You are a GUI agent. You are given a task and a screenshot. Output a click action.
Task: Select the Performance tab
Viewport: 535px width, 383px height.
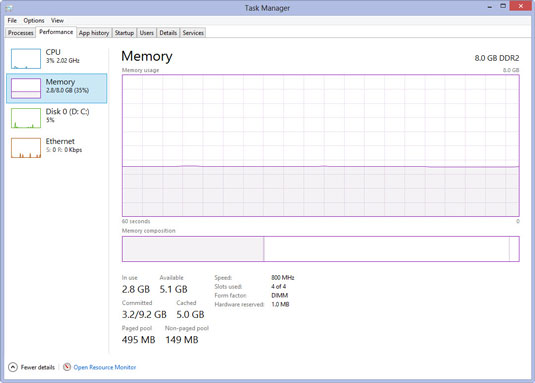pyautogui.click(x=56, y=32)
